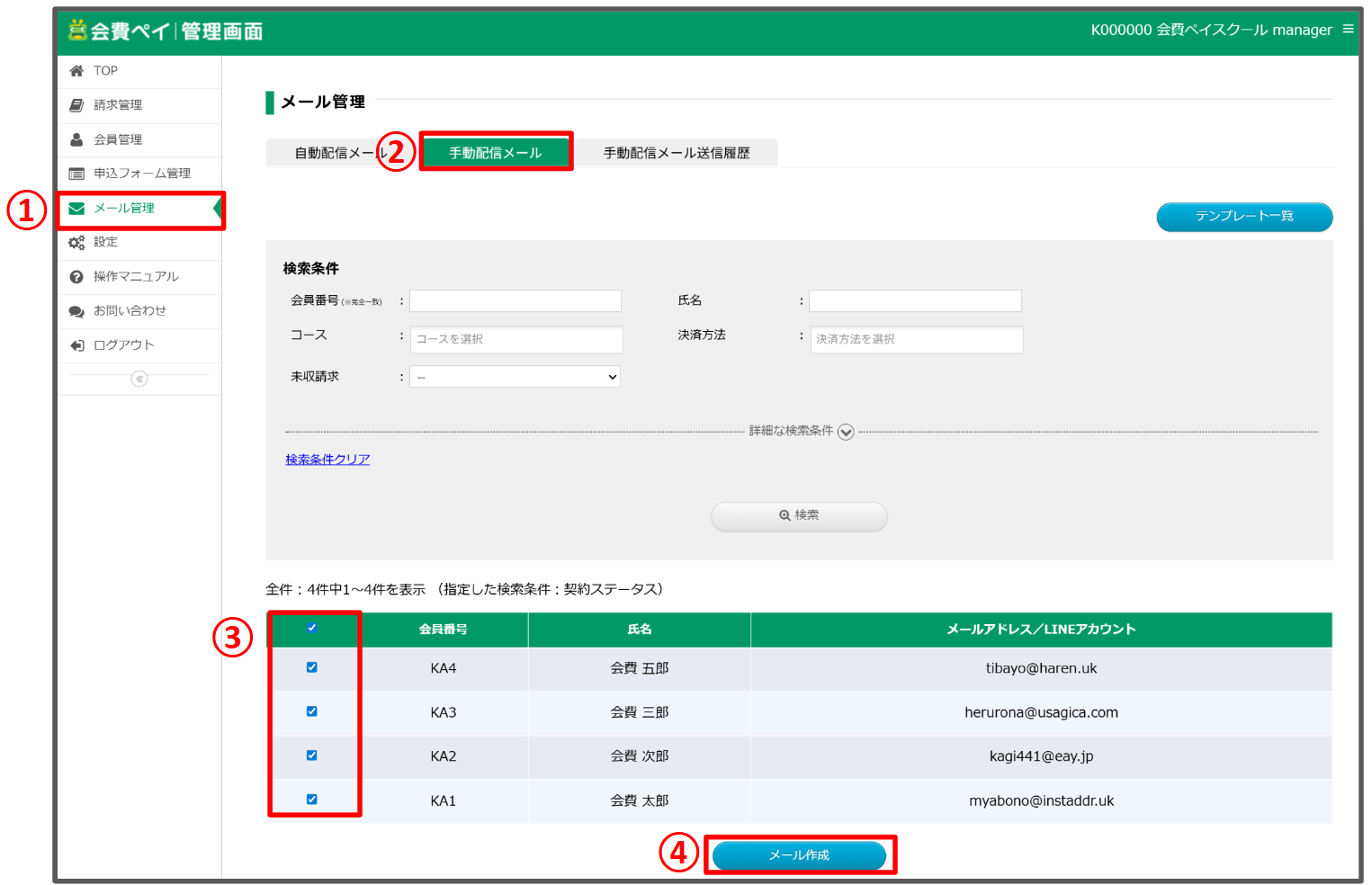1372x885 pixels.
Task: Click the 会員番号 column header
Action: point(444,630)
